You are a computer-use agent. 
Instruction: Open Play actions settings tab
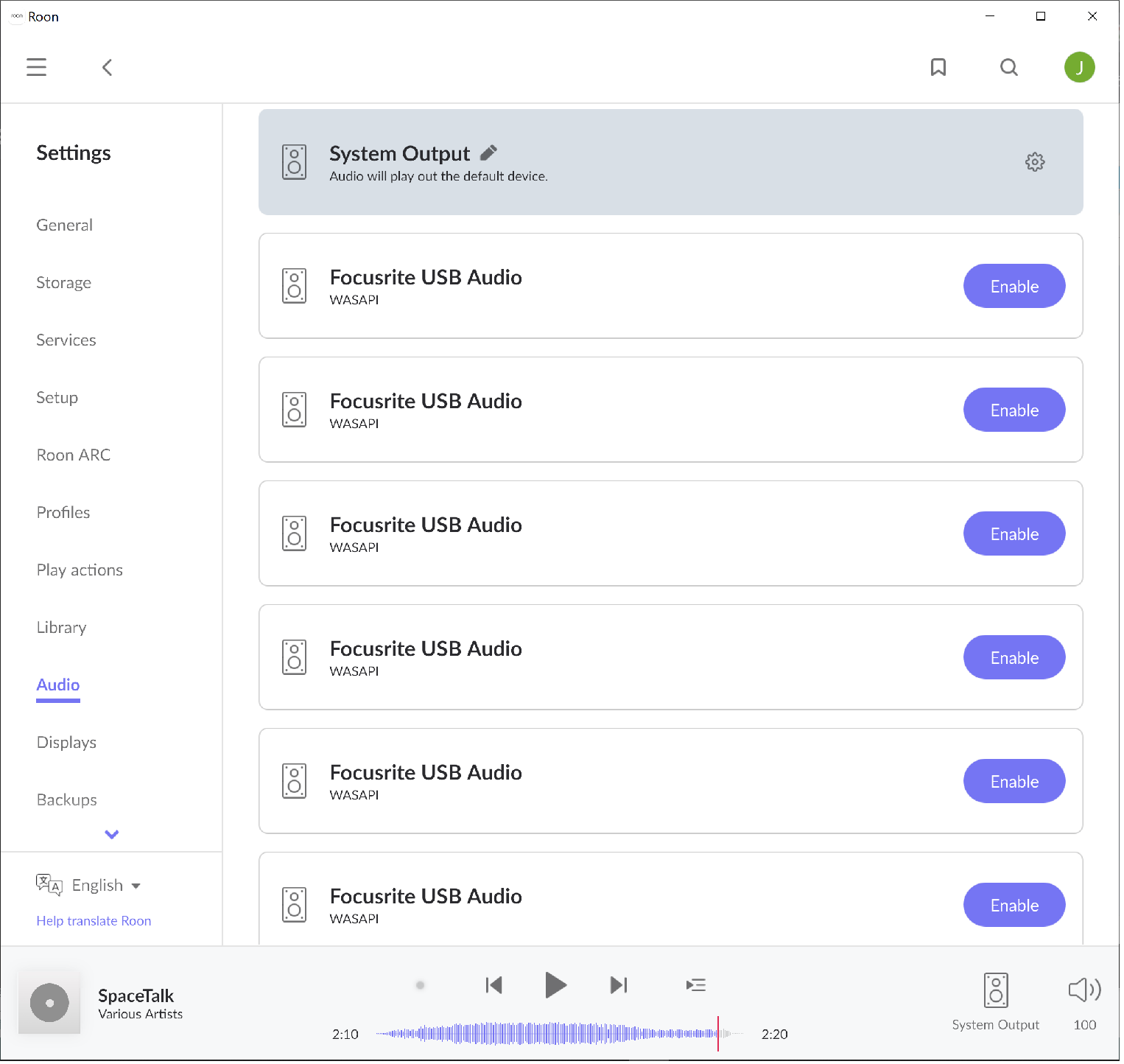[80, 570]
